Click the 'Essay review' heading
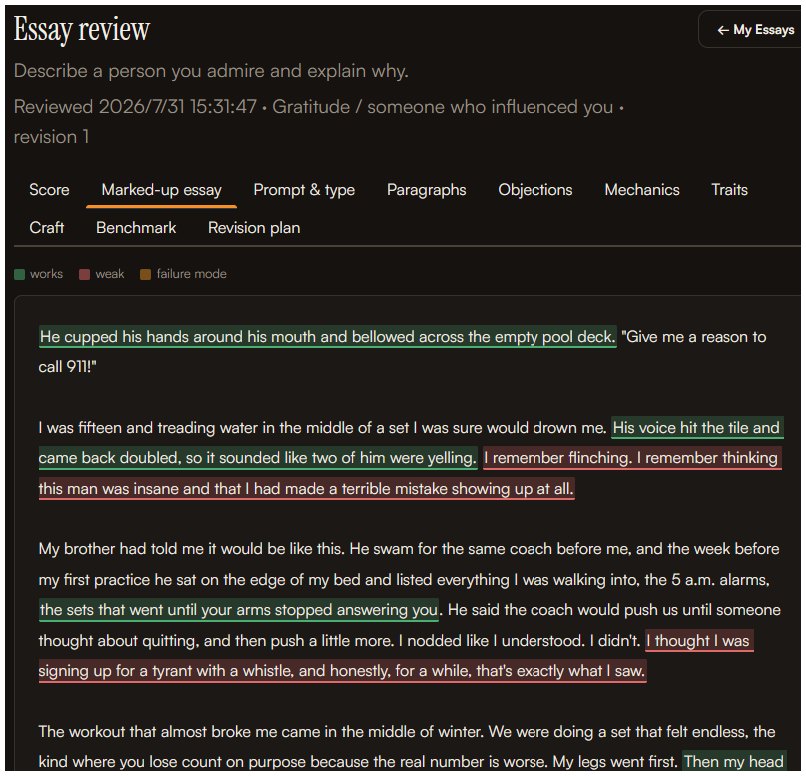The image size is (806, 776). click(x=82, y=29)
